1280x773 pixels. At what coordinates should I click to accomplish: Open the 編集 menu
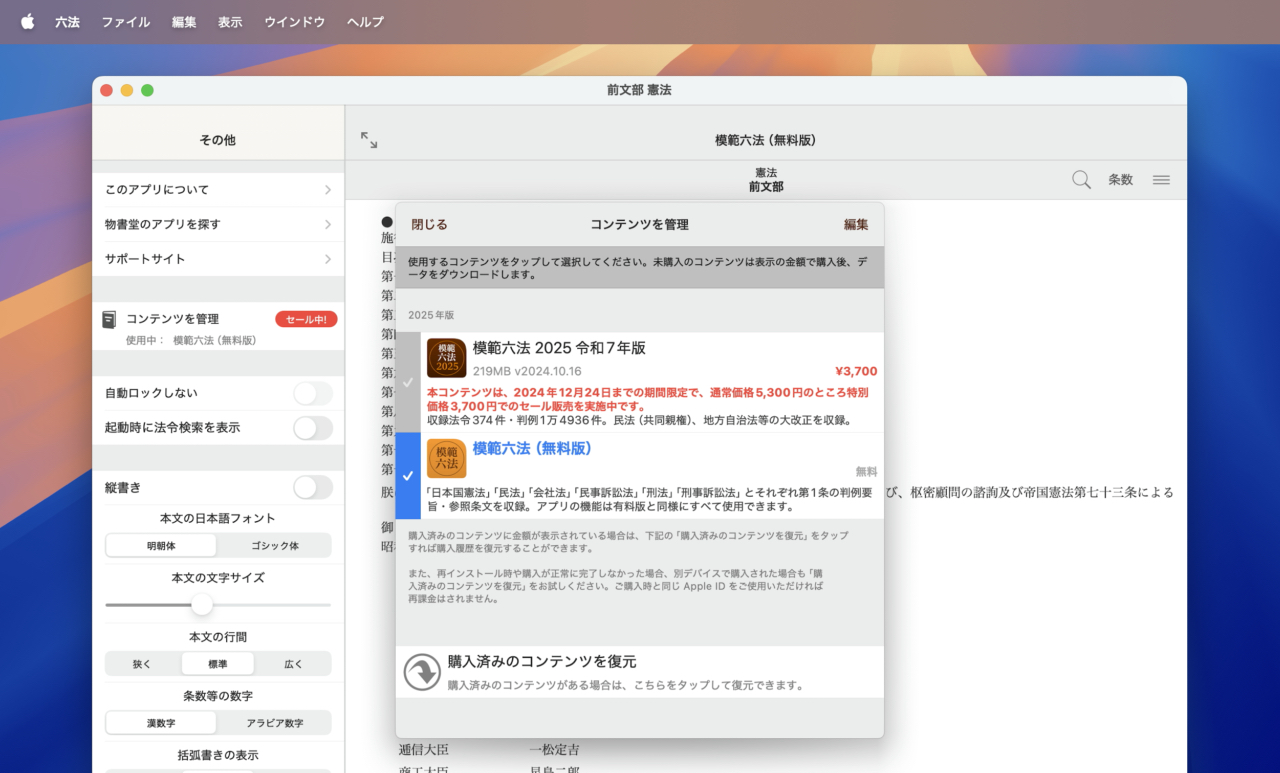(184, 22)
